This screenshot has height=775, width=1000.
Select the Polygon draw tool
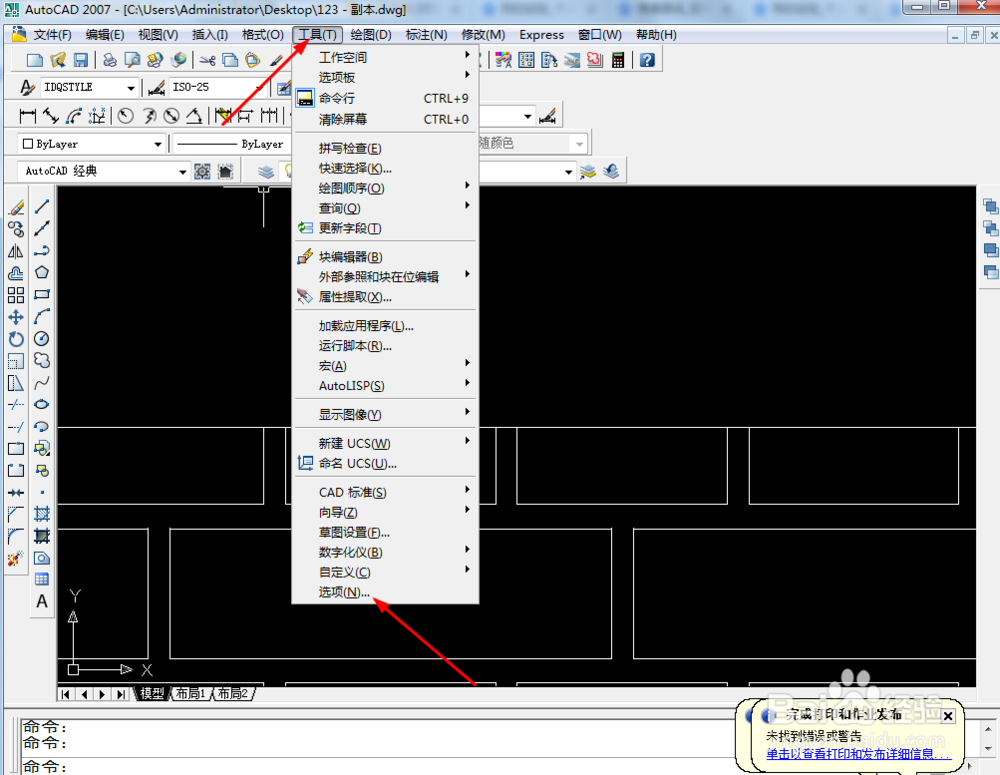[x=42, y=272]
